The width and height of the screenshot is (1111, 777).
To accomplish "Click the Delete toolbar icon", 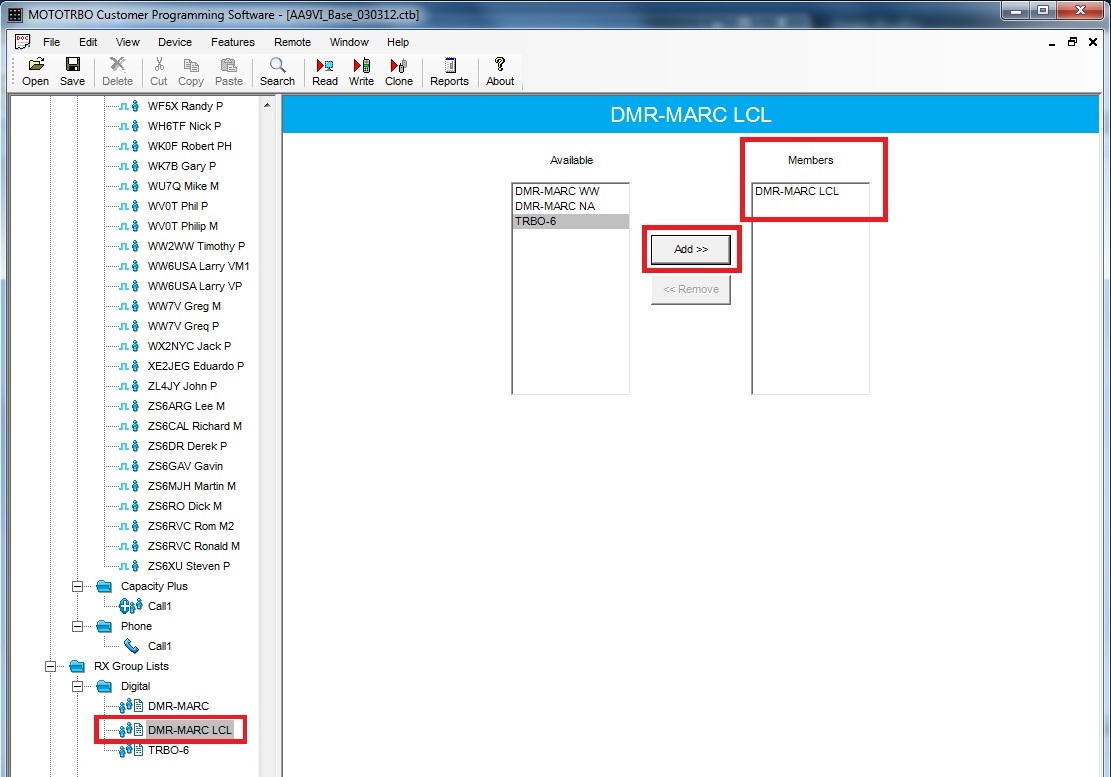I will (118, 65).
